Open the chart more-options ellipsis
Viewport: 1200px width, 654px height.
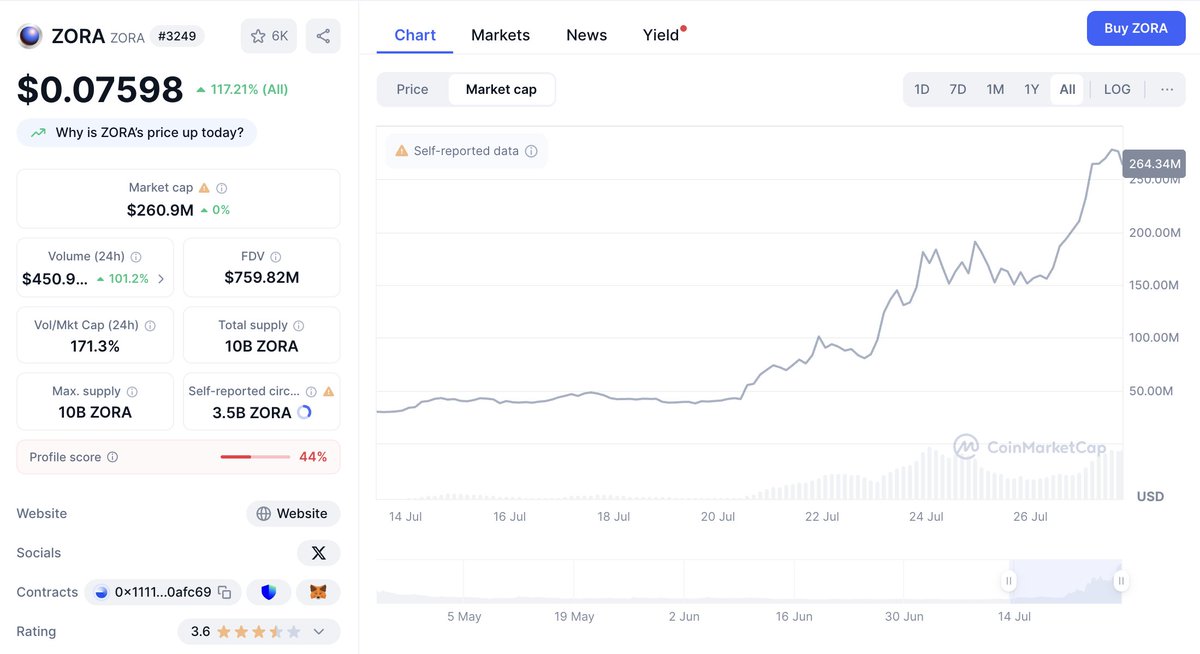1167,89
